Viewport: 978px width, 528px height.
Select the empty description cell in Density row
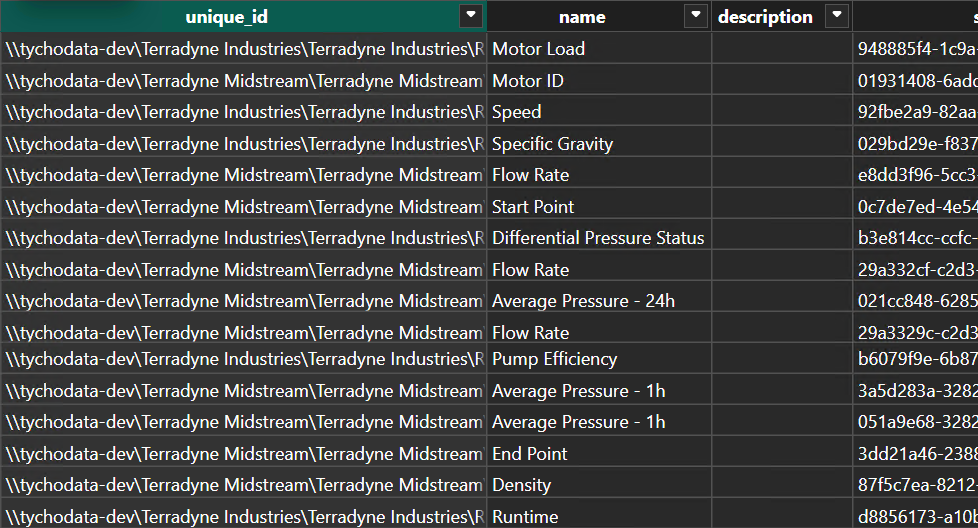782,484
